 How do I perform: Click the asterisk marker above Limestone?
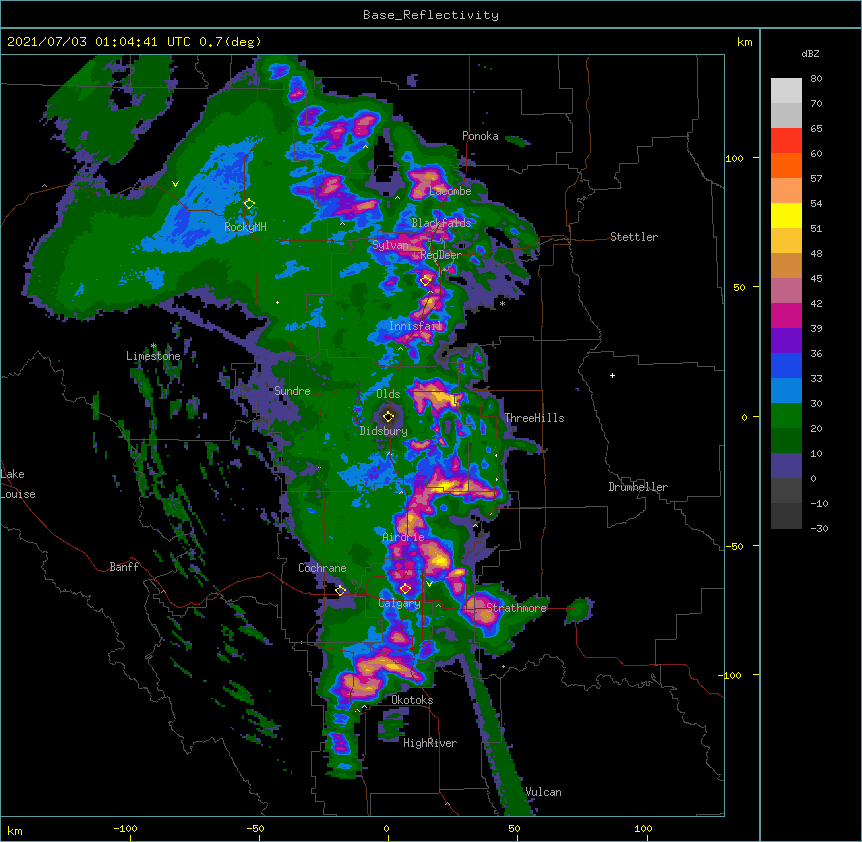[x=154, y=346]
